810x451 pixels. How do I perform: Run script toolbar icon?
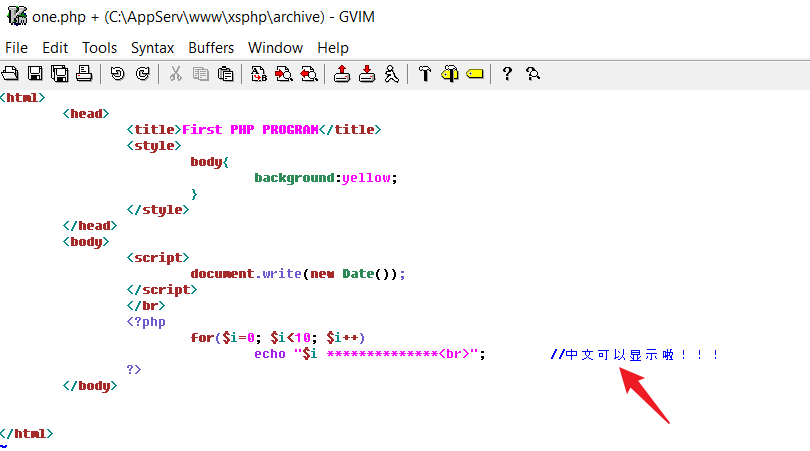point(392,74)
